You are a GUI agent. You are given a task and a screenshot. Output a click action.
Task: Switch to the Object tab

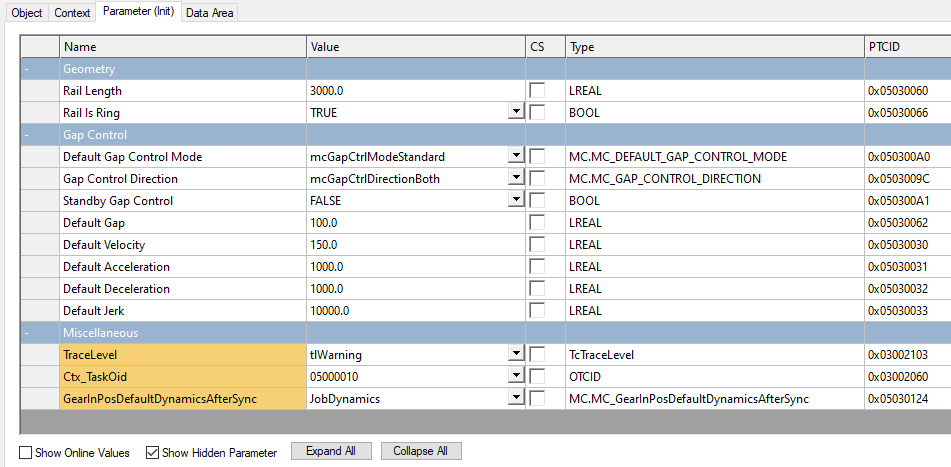(x=28, y=12)
